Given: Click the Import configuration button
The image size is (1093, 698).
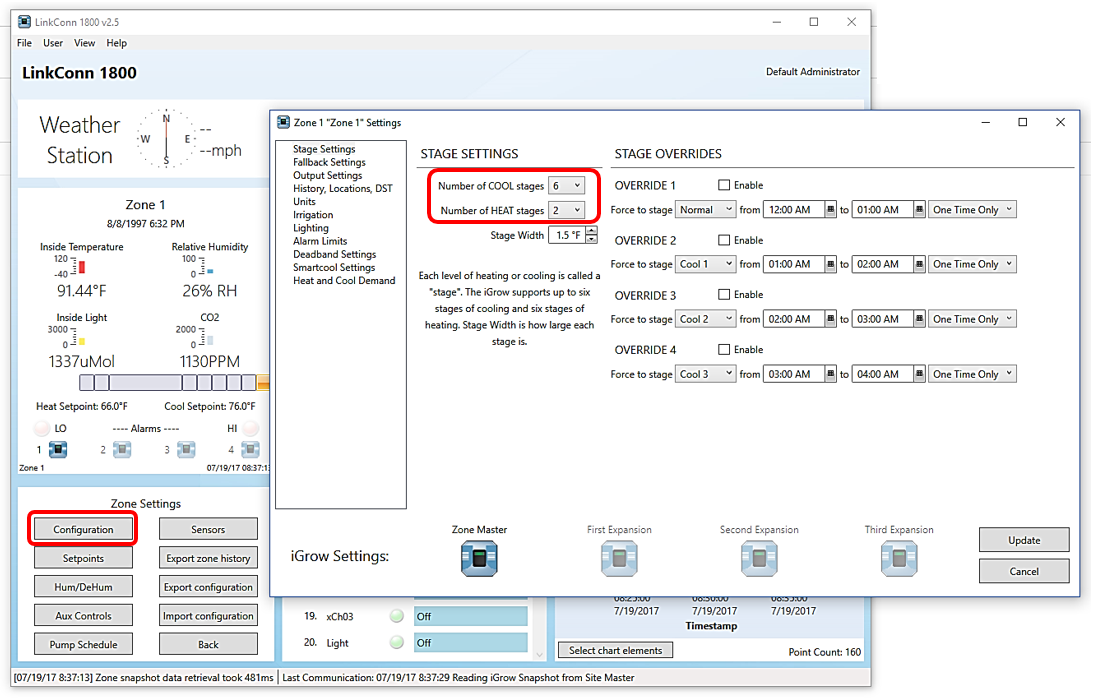Looking at the screenshot, I should coord(208,616).
